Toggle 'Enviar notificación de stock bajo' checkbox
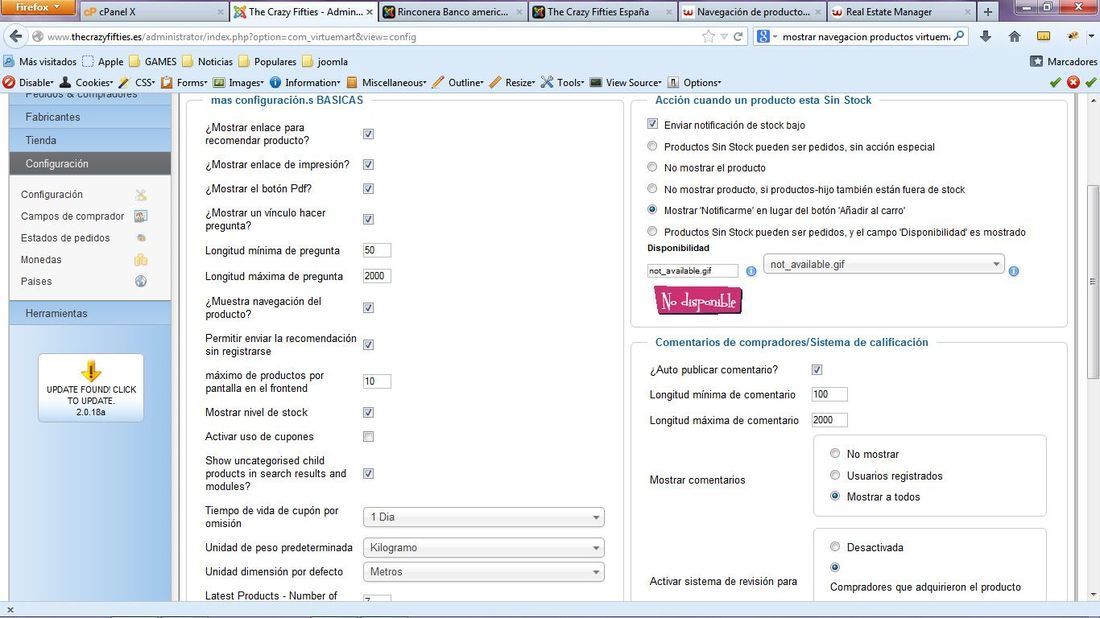Screen dimensions: 1100x618 tap(652, 124)
